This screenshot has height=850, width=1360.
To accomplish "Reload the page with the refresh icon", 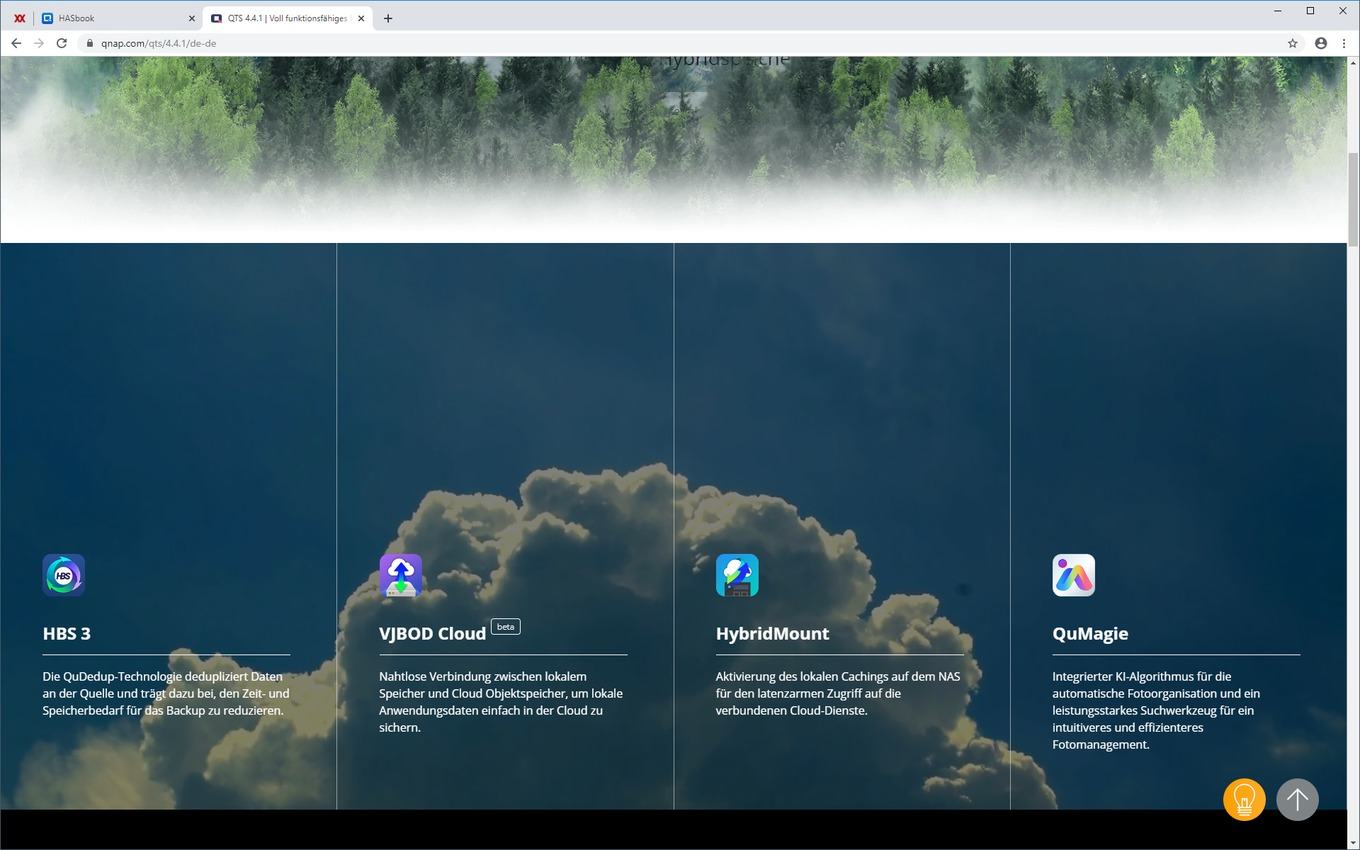I will 62,43.
